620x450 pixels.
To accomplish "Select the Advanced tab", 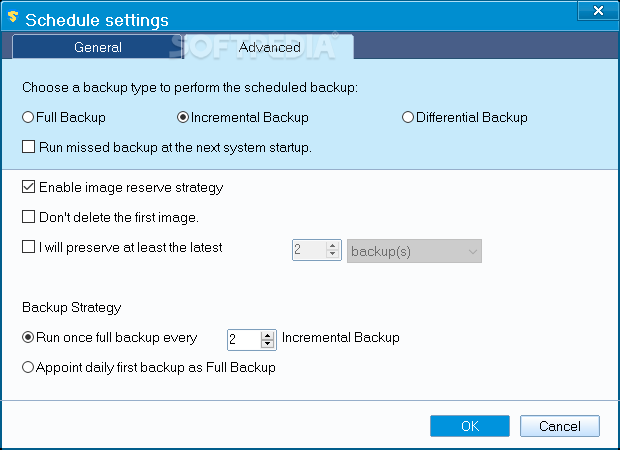I will pos(270,47).
